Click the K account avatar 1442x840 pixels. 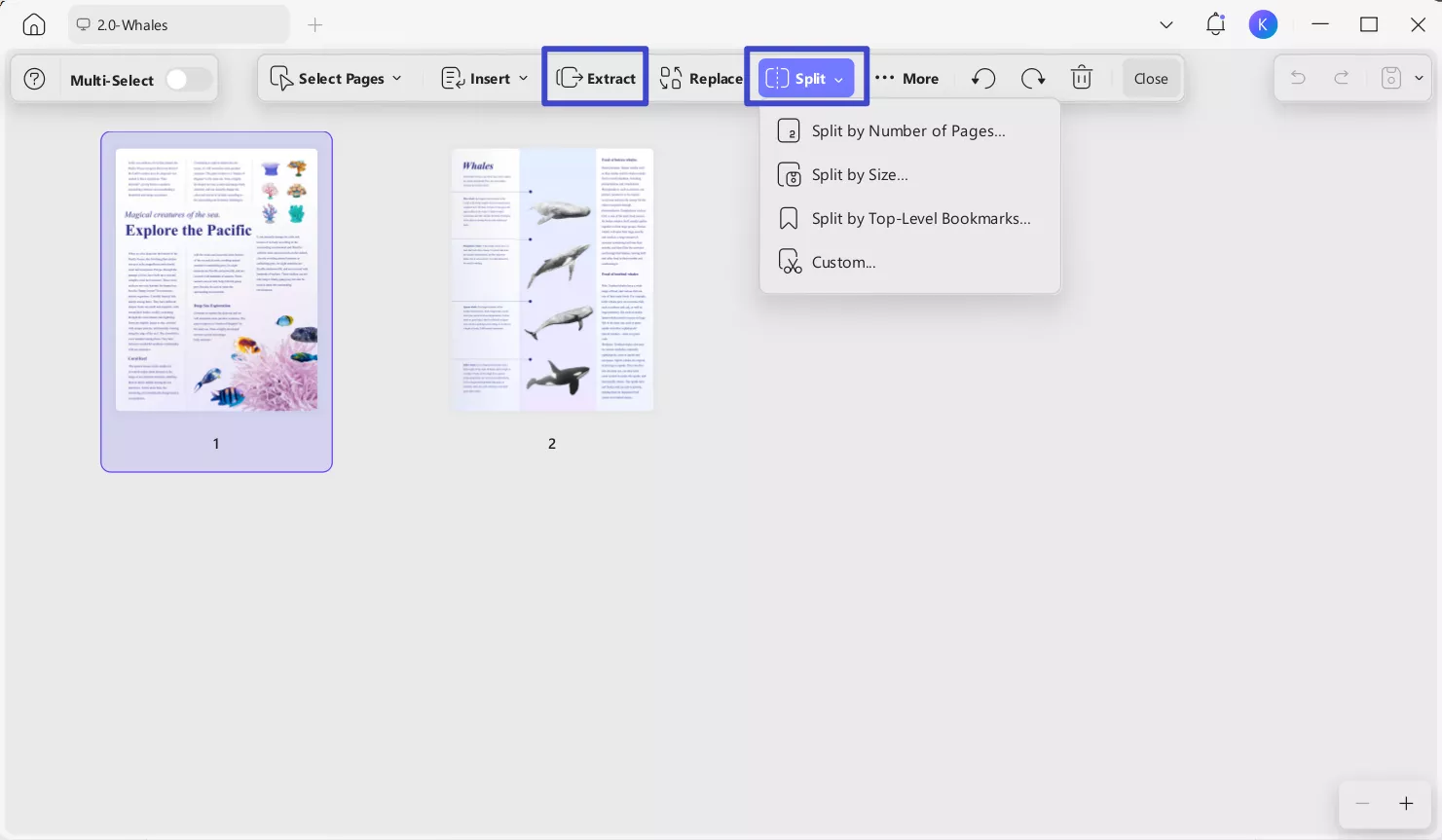(x=1263, y=24)
